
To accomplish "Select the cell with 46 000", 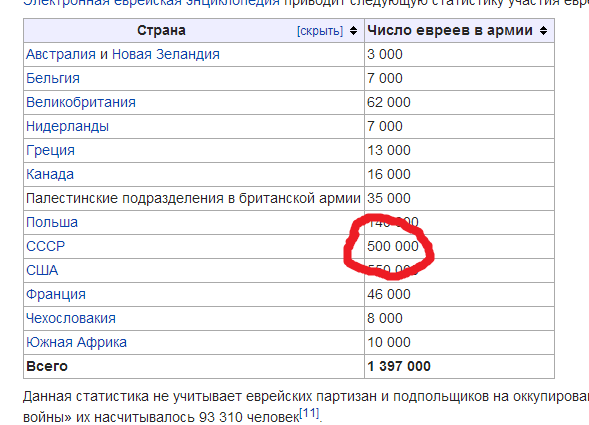I will (459, 294).
